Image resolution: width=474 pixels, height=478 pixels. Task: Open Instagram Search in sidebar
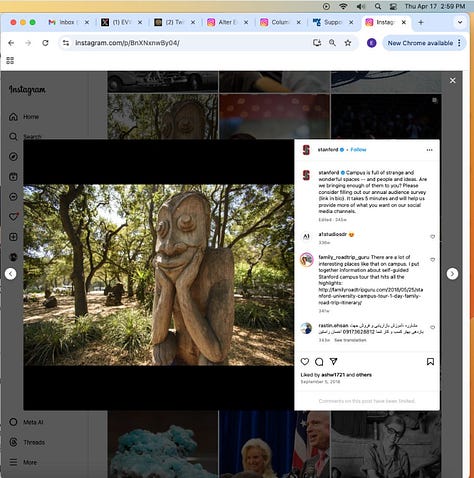click(25, 136)
